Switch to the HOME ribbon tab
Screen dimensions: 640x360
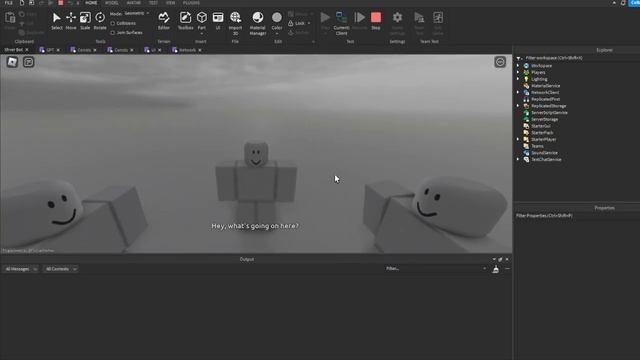tap(91, 3)
